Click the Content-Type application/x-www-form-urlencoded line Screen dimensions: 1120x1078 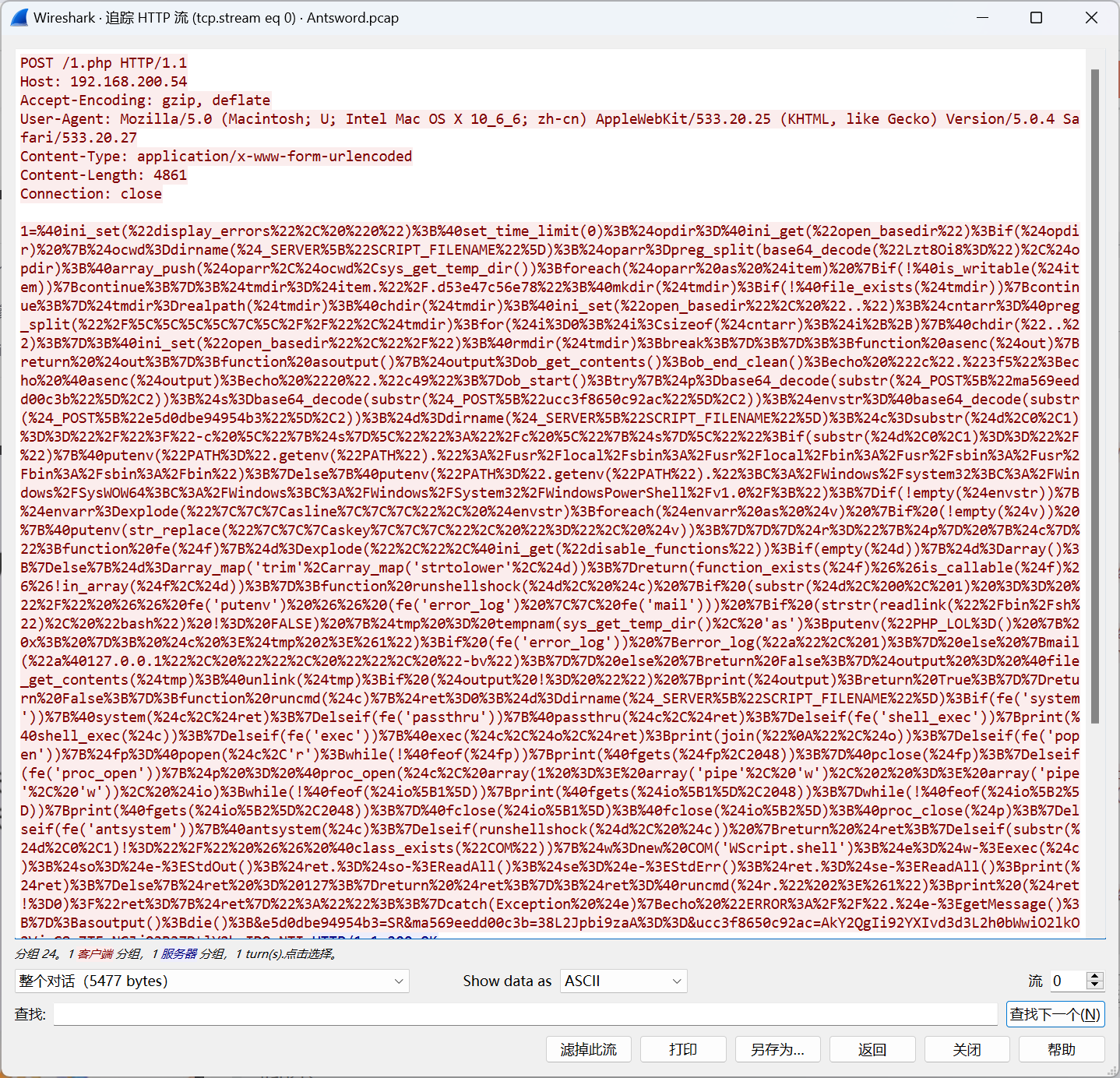(x=216, y=157)
